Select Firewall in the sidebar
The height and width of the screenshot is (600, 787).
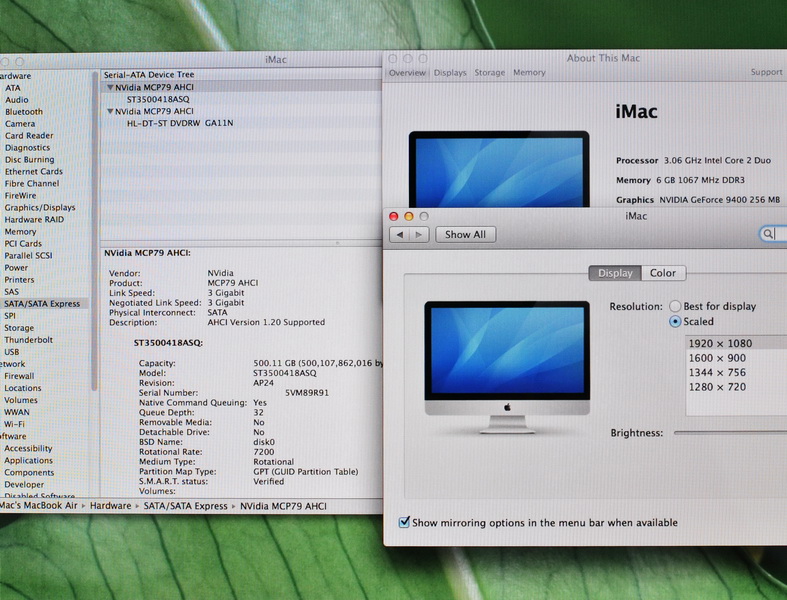click(19, 376)
